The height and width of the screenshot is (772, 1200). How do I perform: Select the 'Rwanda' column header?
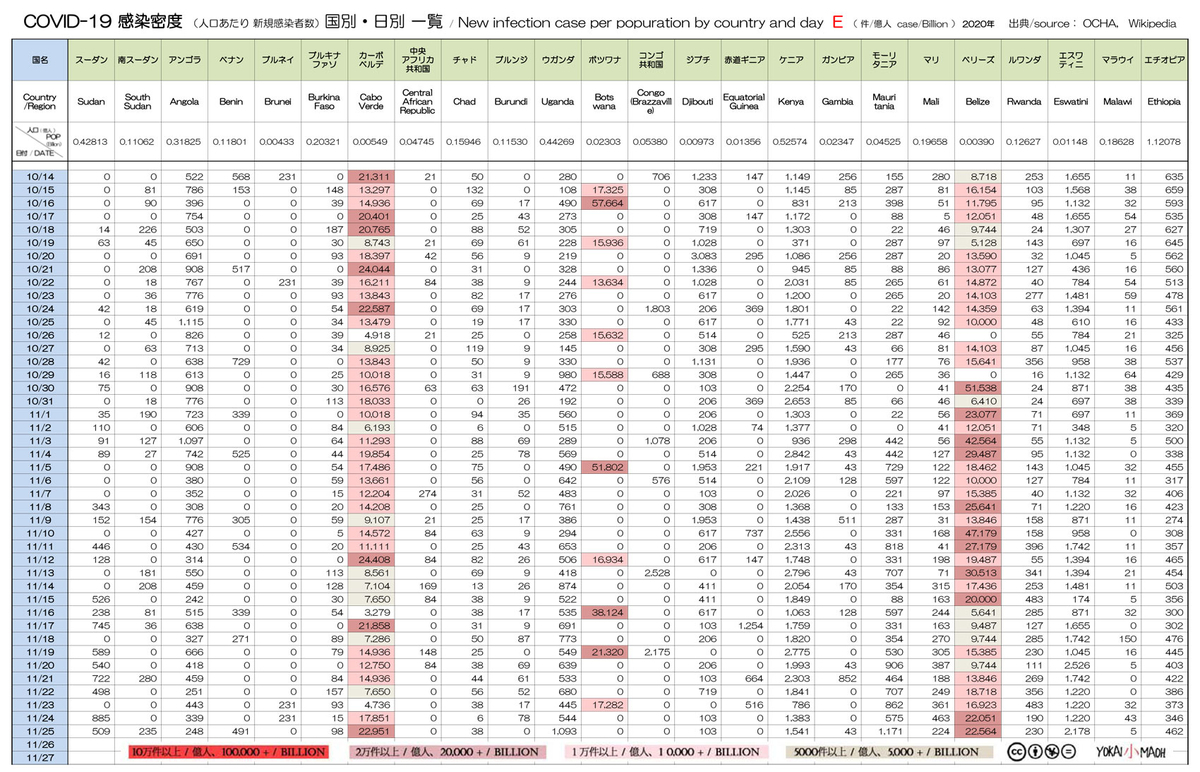1023,102
